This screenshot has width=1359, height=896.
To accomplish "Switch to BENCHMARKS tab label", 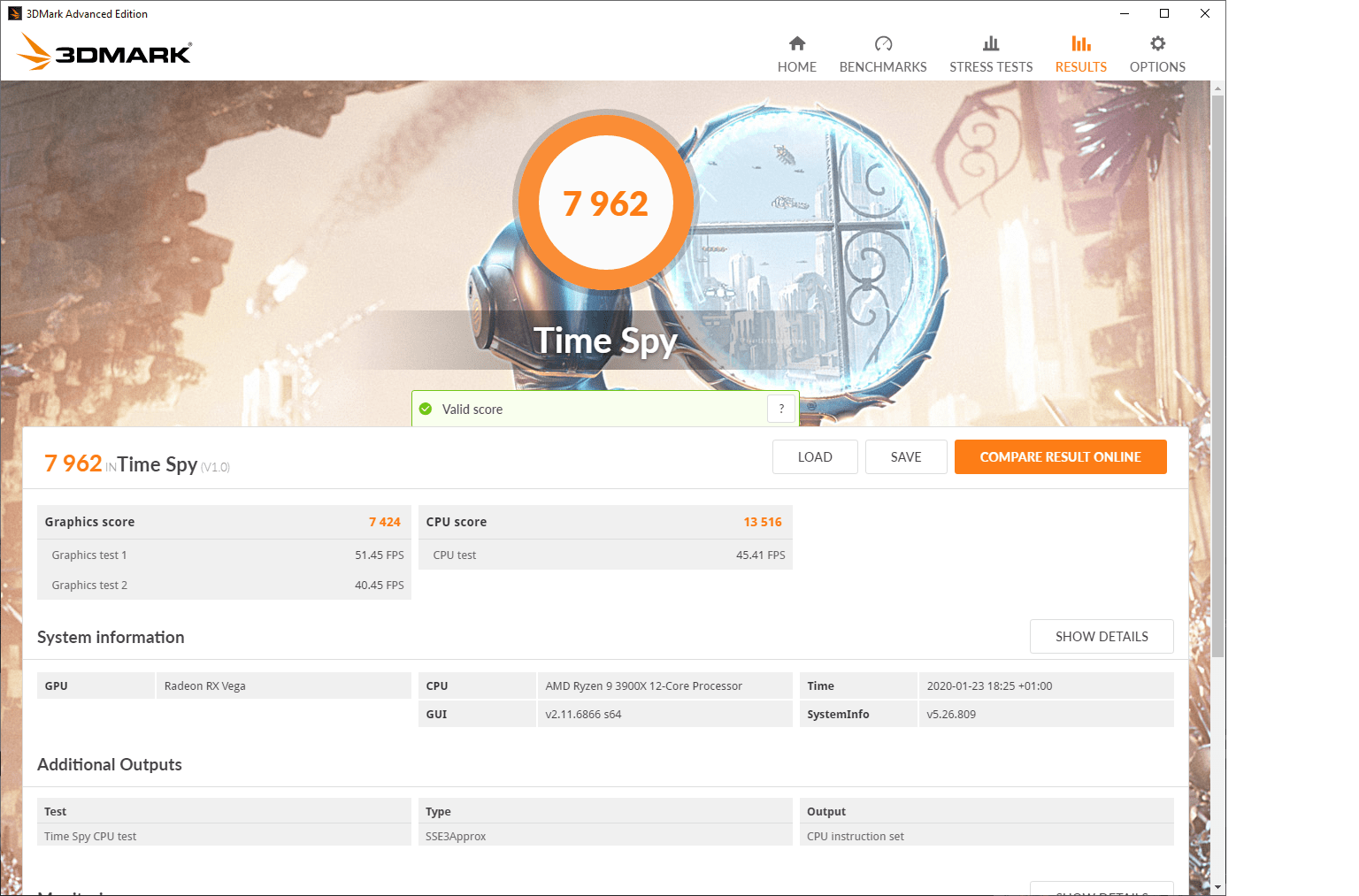I will [883, 67].
